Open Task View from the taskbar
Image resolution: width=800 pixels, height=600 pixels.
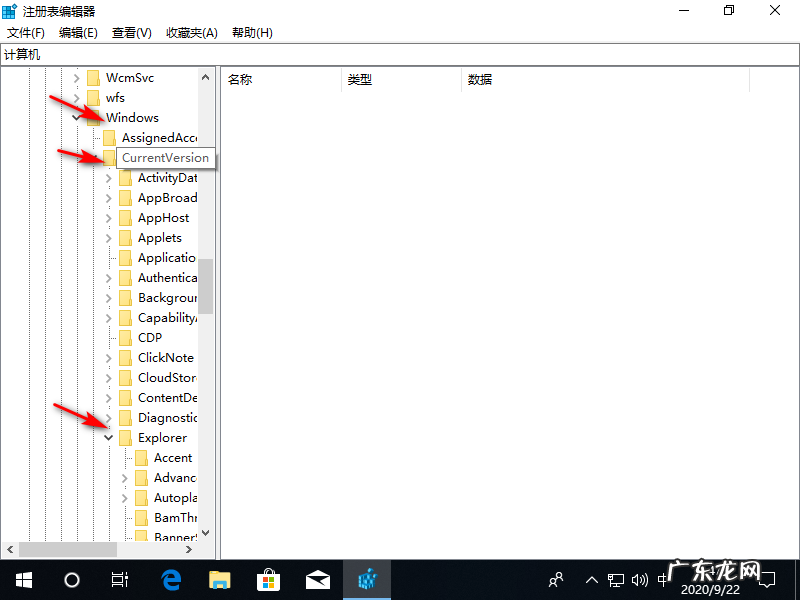coord(118,580)
